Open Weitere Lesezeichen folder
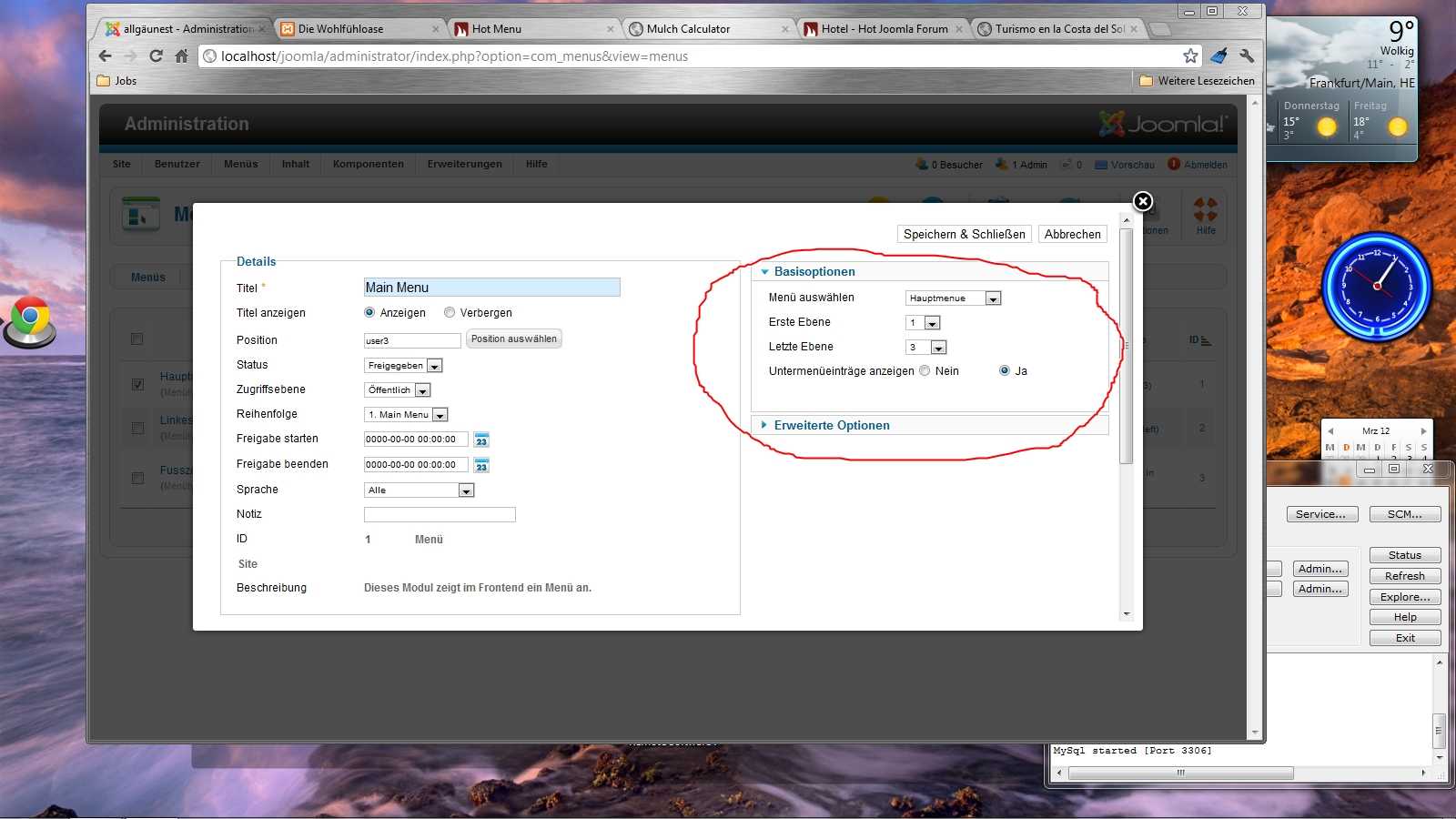The image size is (1456, 819). (1197, 80)
